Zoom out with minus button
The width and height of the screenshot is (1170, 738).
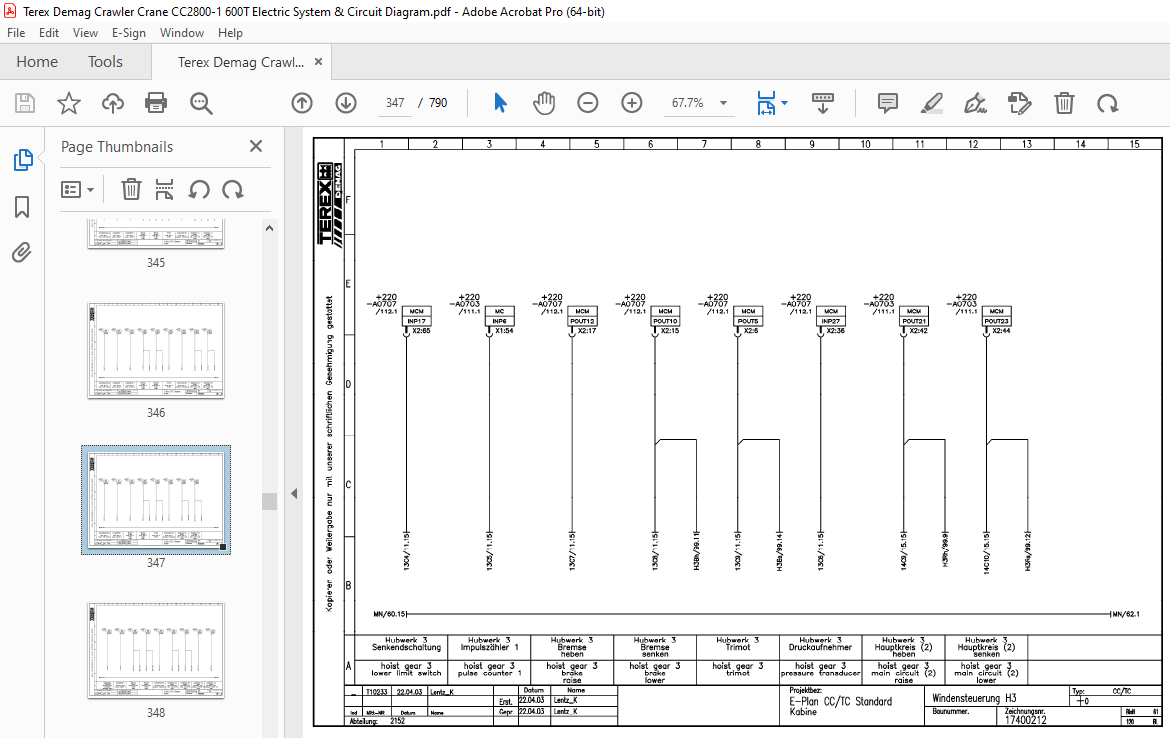pos(588,103)
